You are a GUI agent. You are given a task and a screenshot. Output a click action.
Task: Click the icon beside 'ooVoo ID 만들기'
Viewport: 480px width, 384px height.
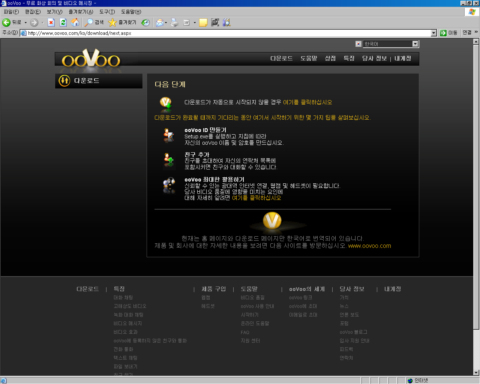168,135
